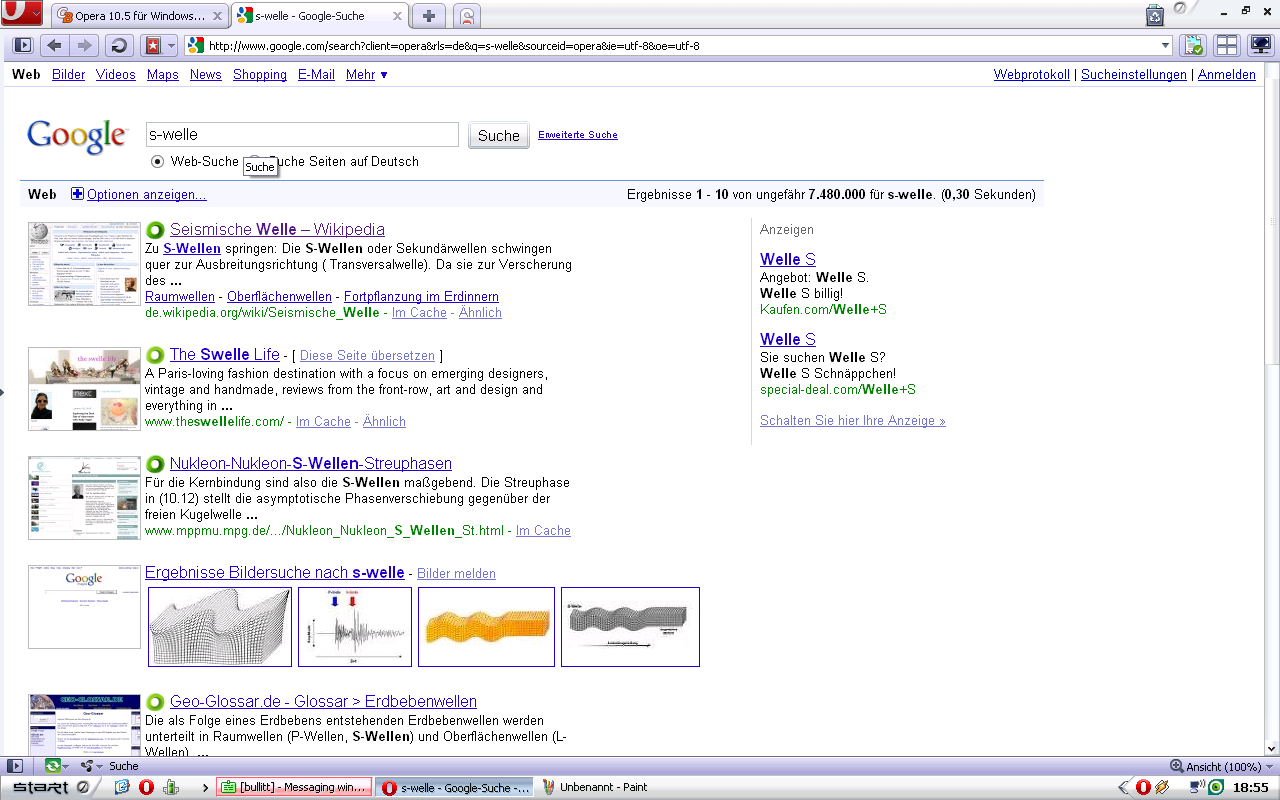Open Shopping in Google top navigation
The width and height of the screenshot is (1280, 800).
point(260,75)
